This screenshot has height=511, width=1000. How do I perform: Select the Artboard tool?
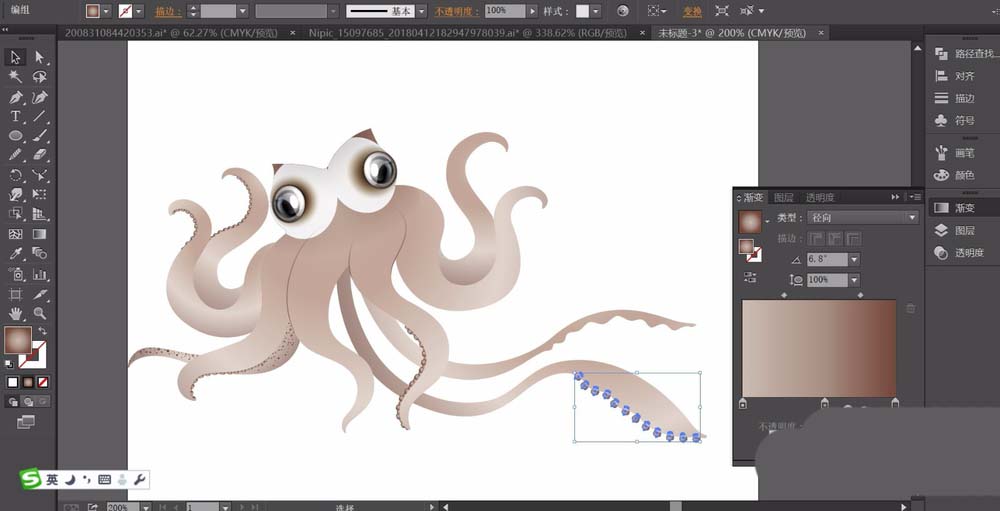(x=15, y=294)
